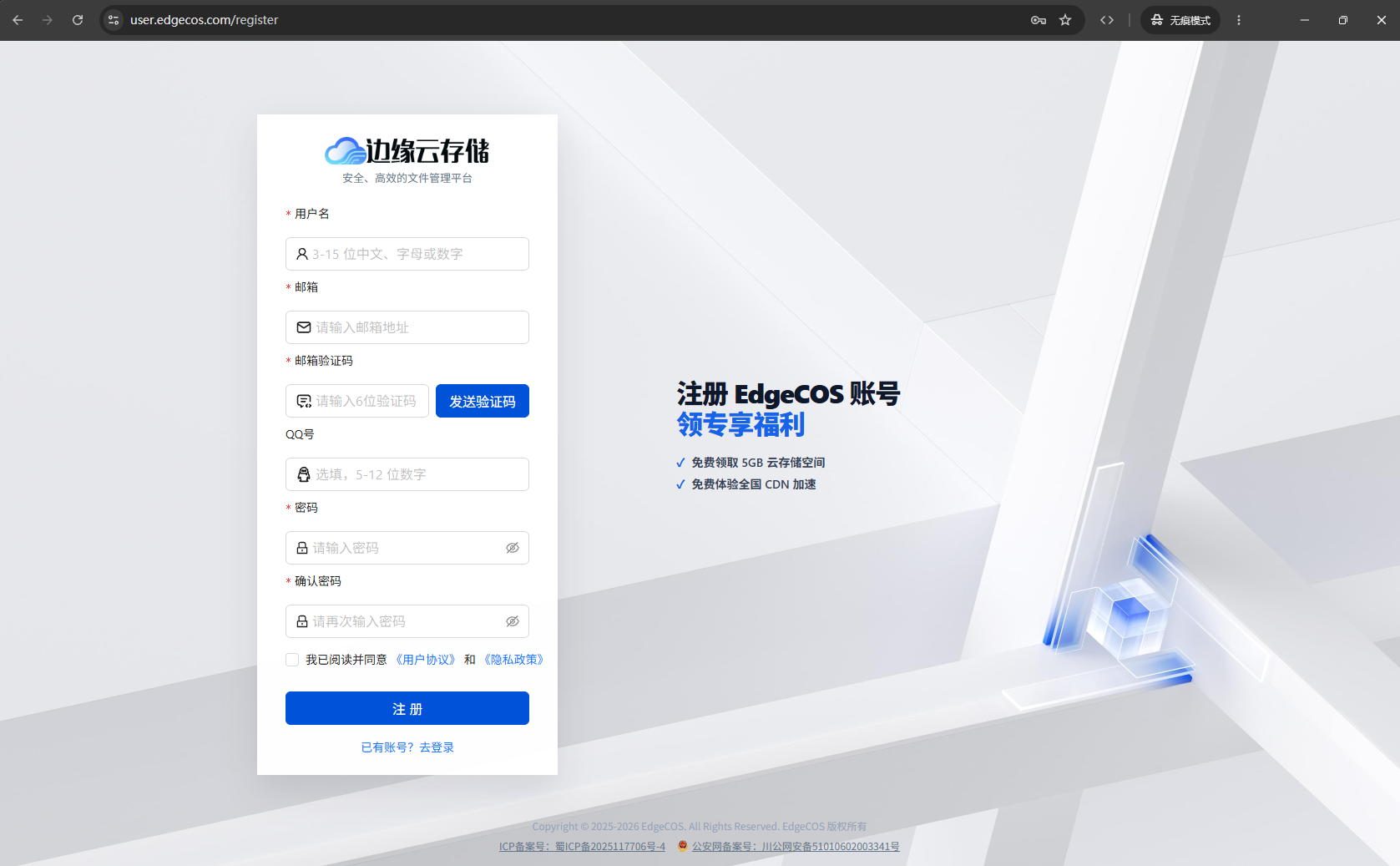This screenshot has width=1400, height=866.
Task: Restore the browser window size
Action: (x=1343, y=20)
